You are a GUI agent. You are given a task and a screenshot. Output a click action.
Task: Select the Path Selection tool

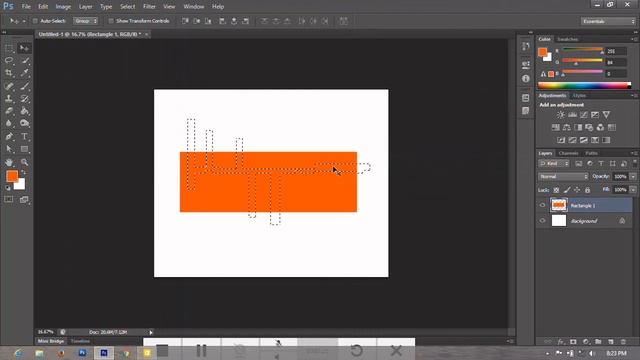9,149
